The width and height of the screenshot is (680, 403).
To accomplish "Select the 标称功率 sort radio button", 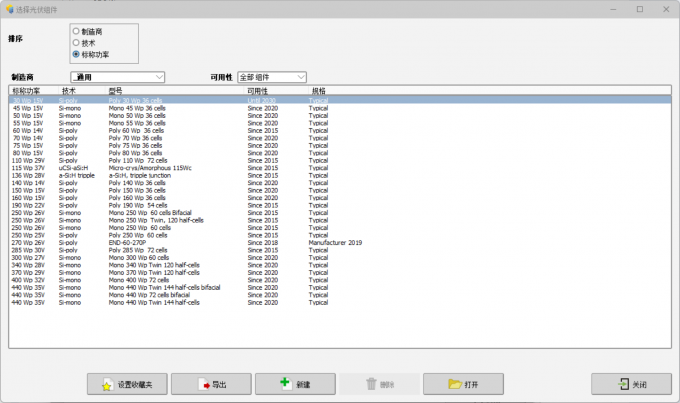I will (x=76, y=54).
